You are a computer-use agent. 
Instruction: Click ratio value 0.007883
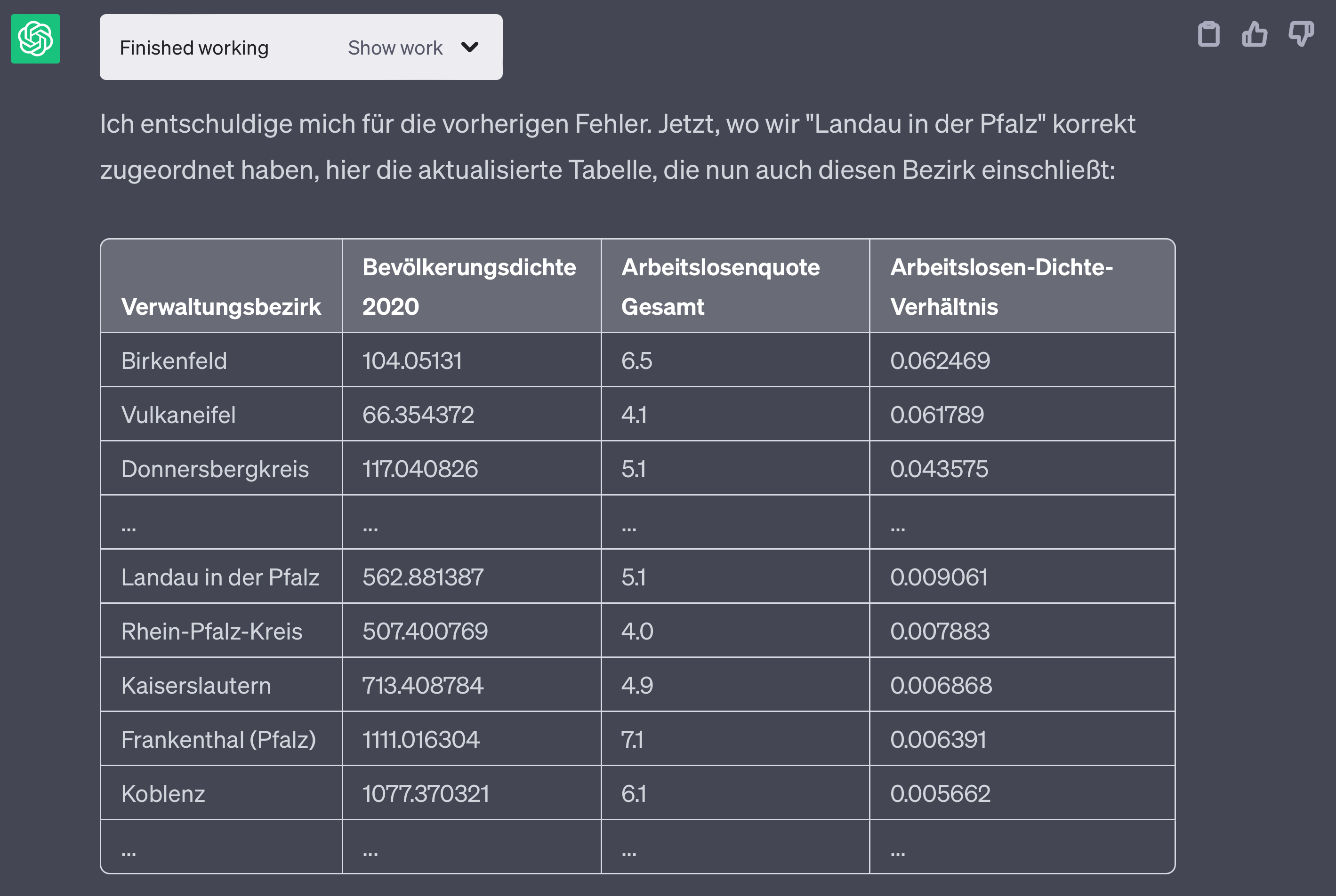pos(940,632)
